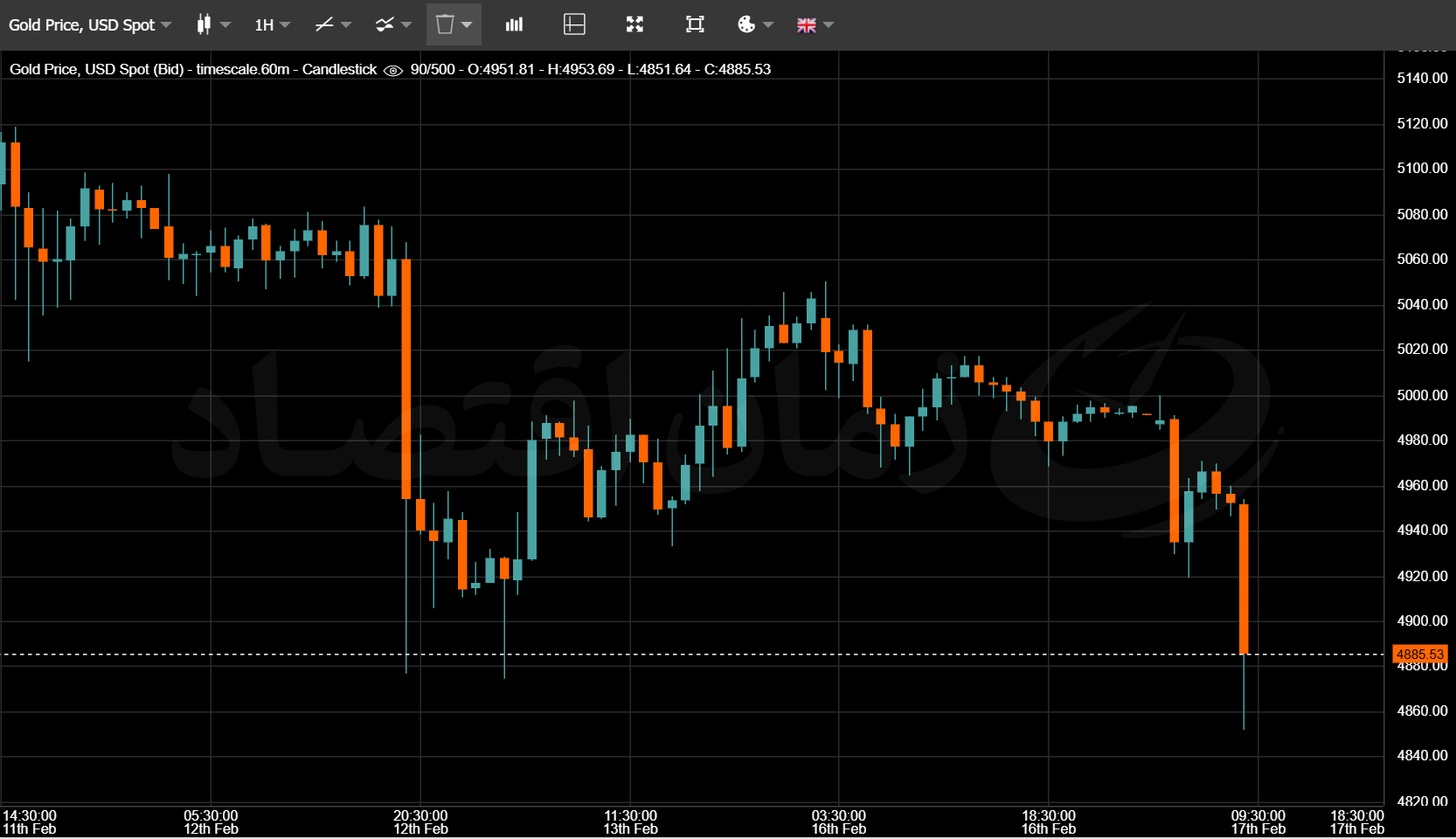Image resolution: width=1456 pixels, height=839 pixels.
Task: Click the 5060.00 price axis label
Action: click(x=1422, y=259)
